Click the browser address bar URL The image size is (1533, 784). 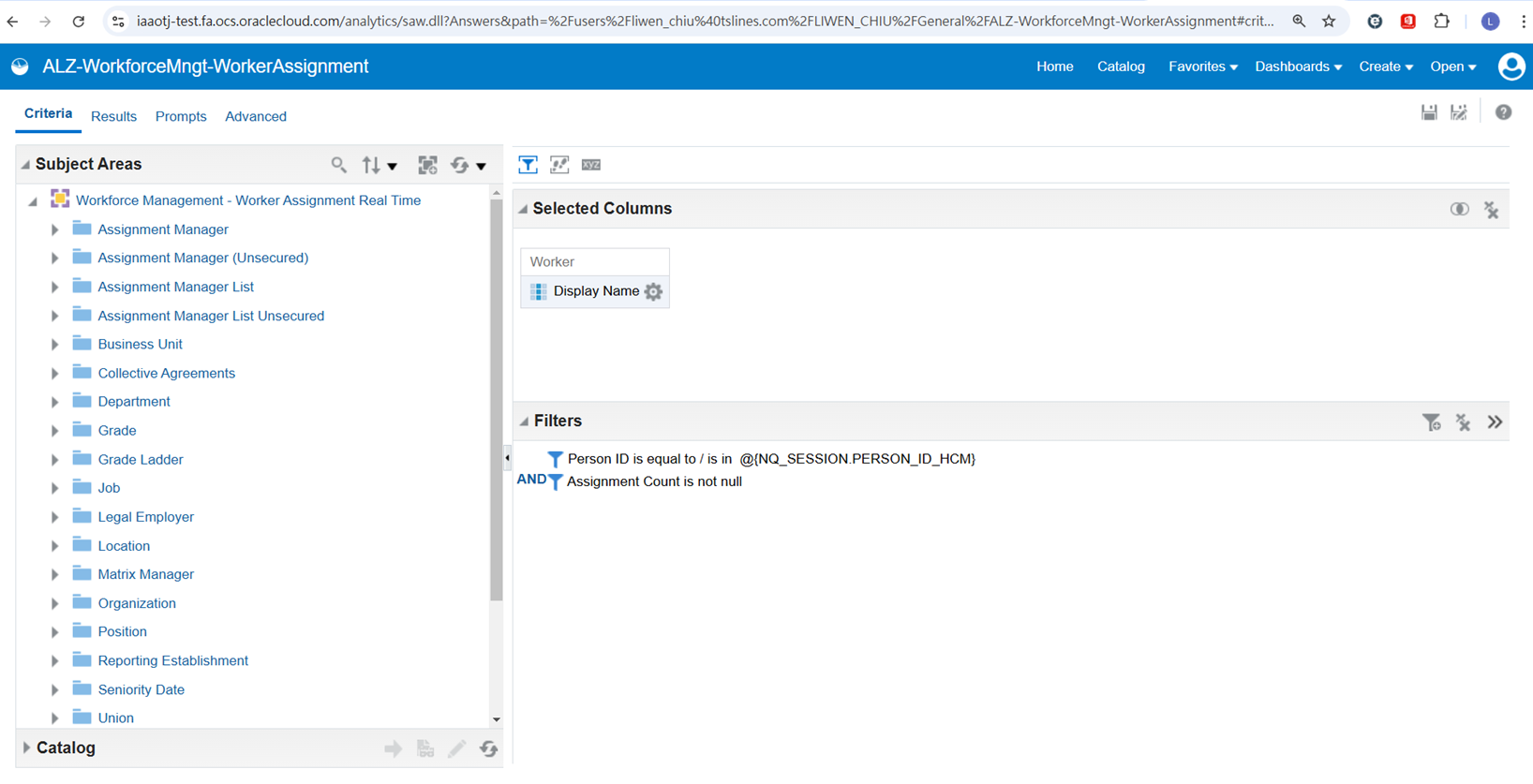click(705, 21)
